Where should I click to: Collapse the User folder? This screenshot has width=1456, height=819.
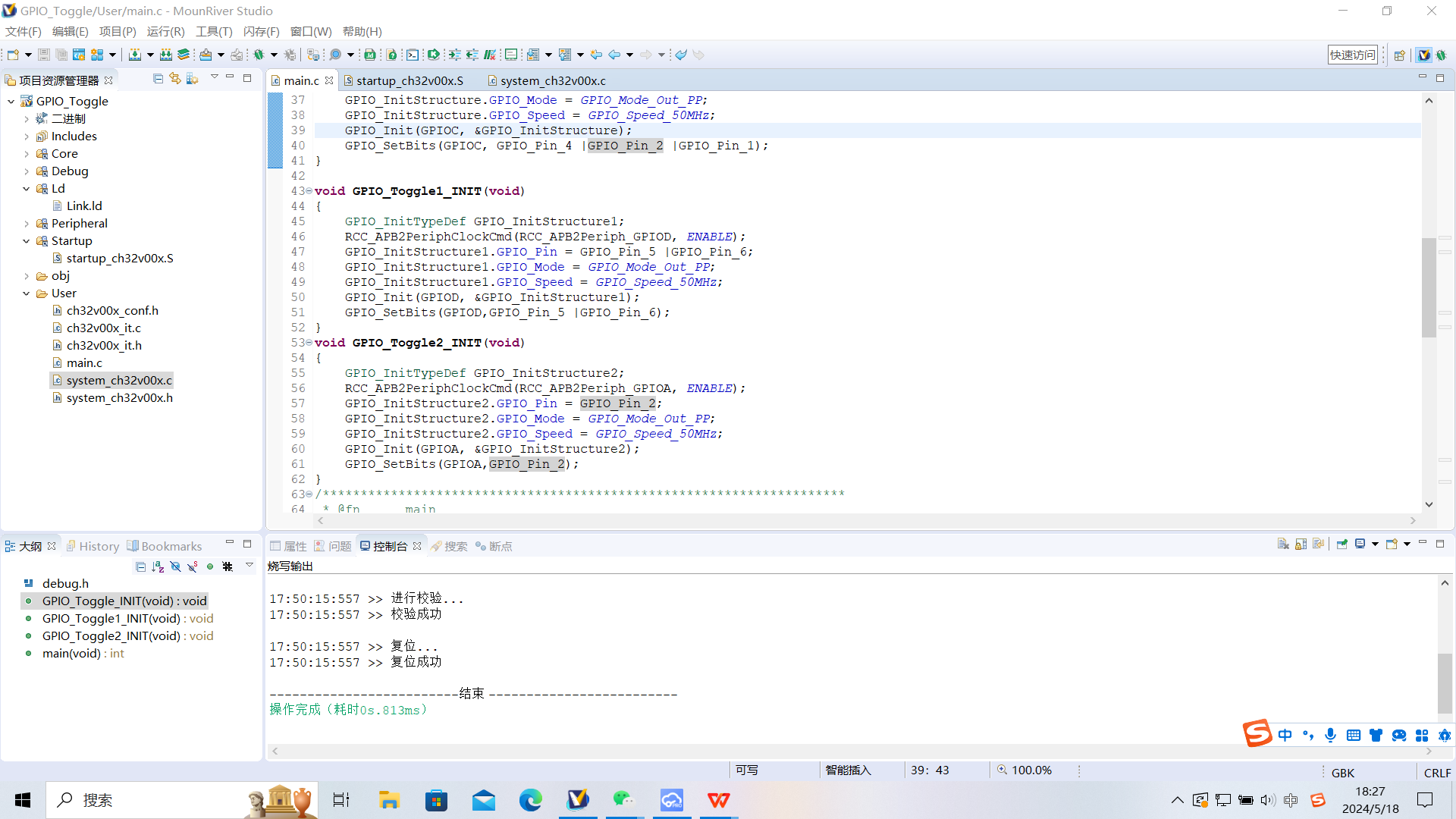tap(27, 293)
